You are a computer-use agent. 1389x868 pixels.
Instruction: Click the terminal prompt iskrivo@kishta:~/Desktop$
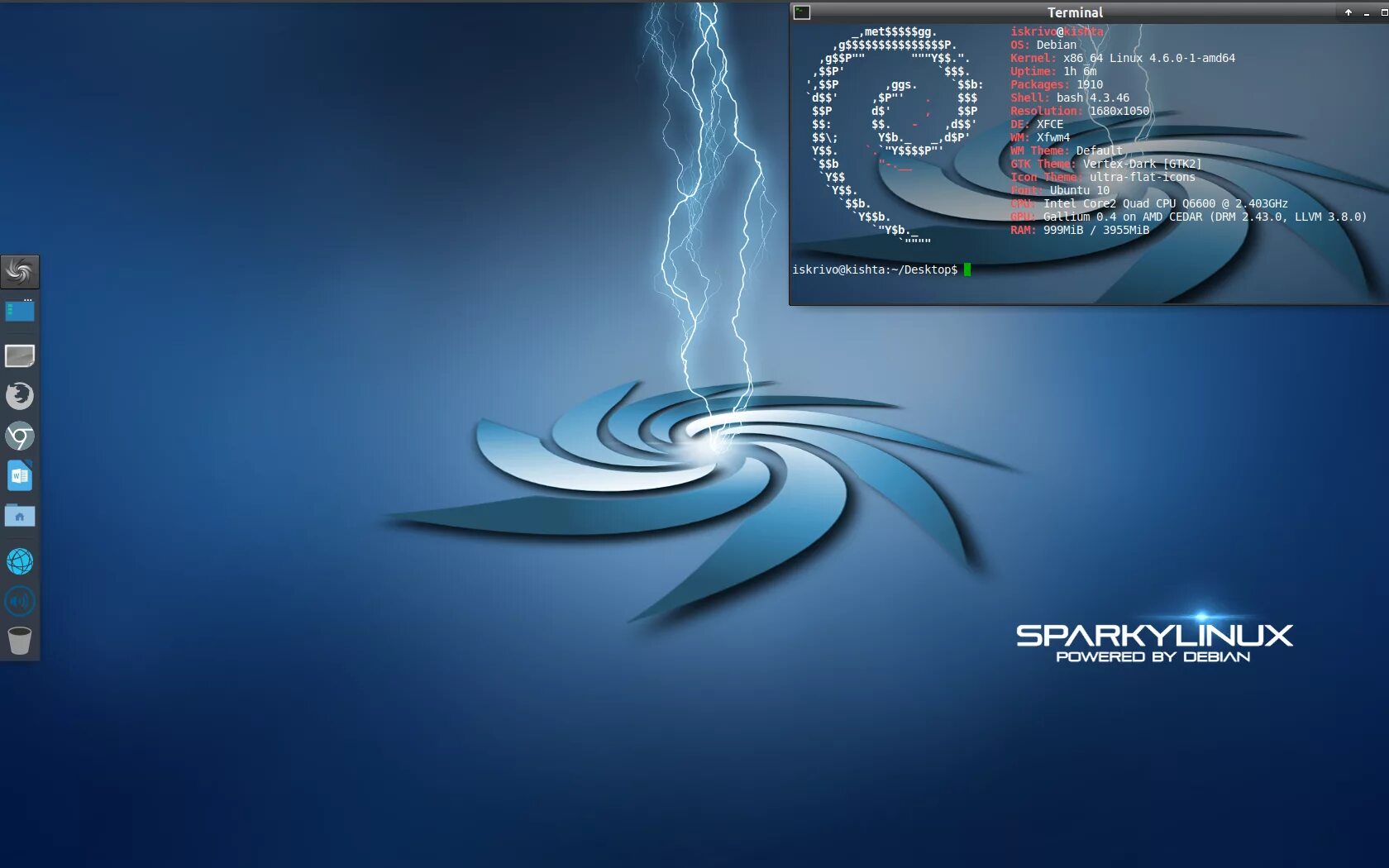coord(875,269)
